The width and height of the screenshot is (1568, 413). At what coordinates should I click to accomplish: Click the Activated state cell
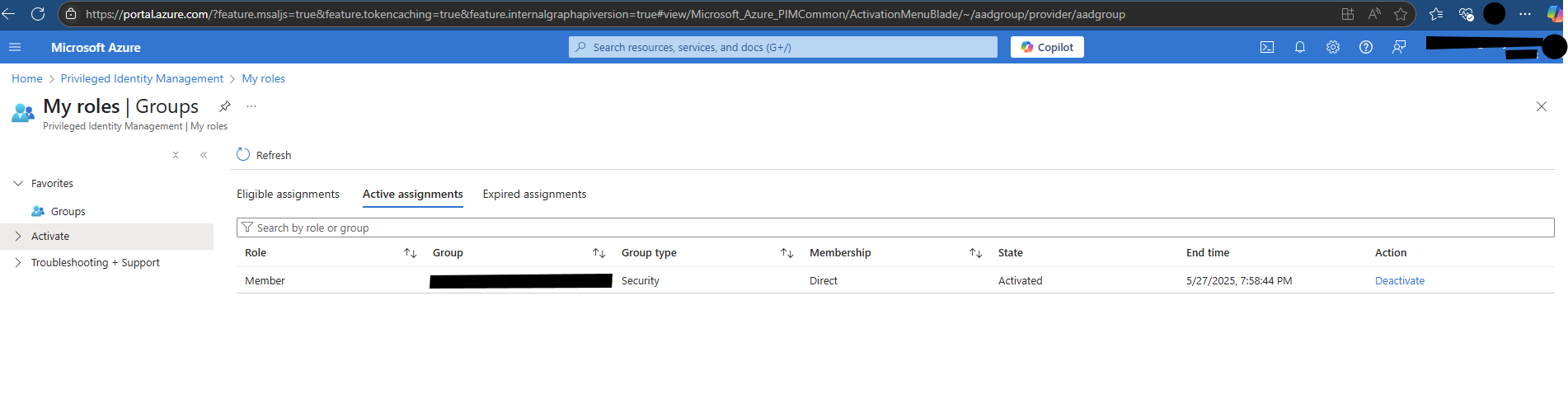click(x=1020, y=280)
